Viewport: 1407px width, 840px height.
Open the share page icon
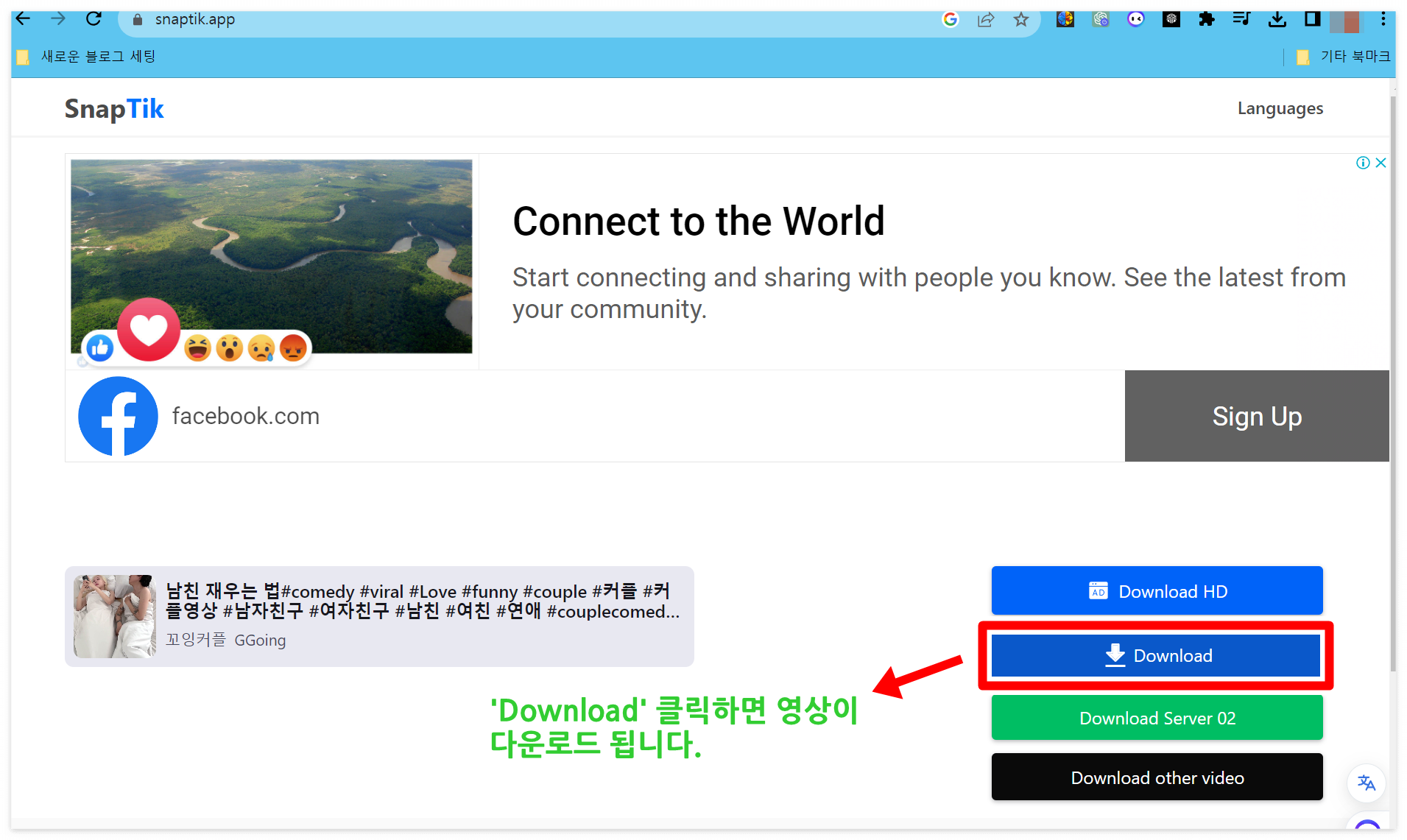click(986, 20)
